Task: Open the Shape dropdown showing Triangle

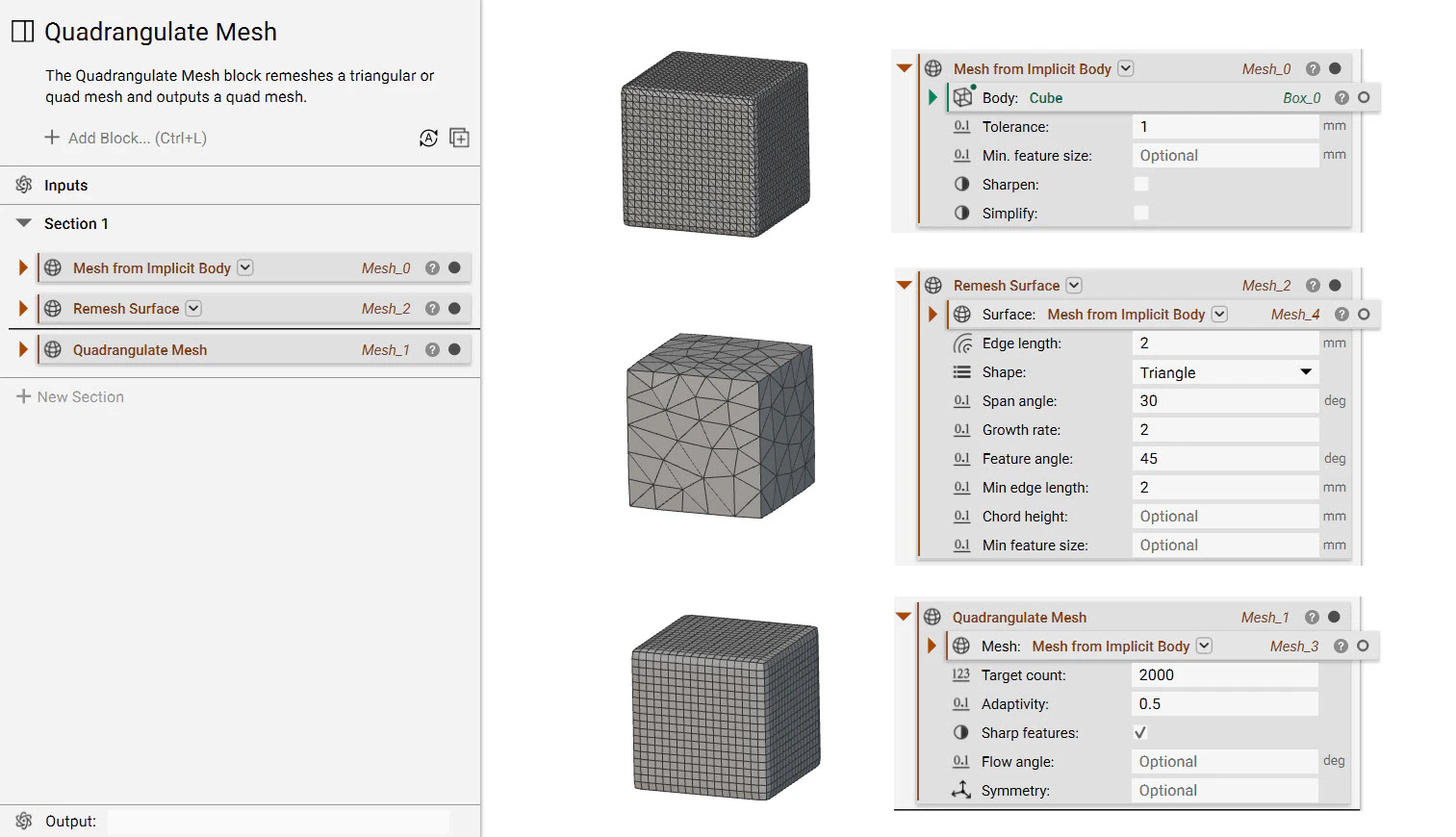Action: (1225, 372)
